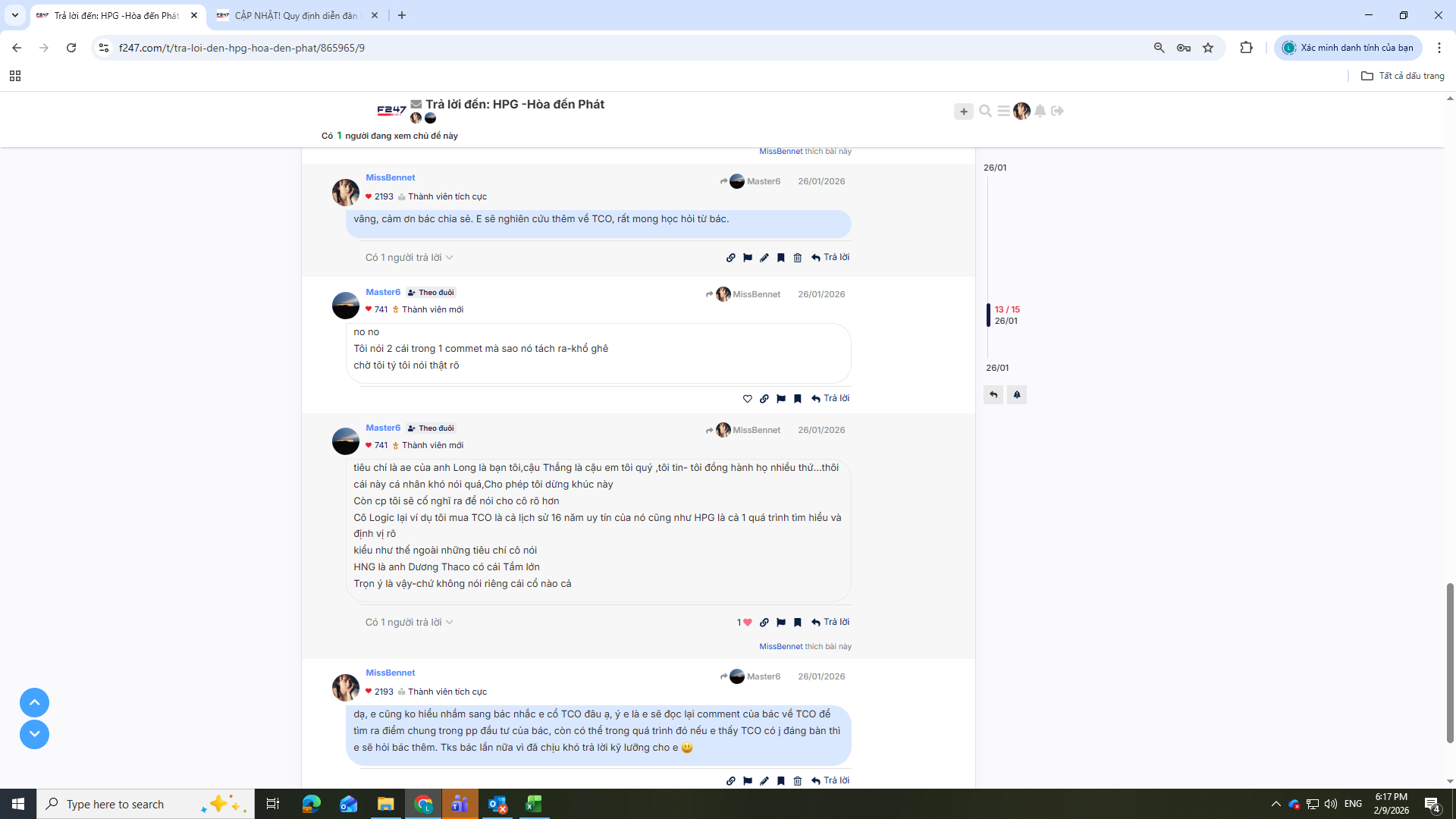Open the tab search dropdown arrow in Chrome
The width and height of the screenshot is (1456, 819).
(x=14, y=15)
